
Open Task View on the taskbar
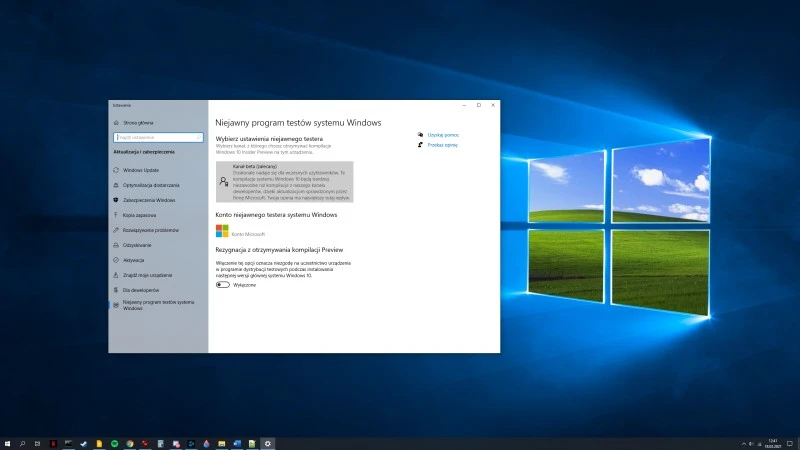(x=37, y=444)
